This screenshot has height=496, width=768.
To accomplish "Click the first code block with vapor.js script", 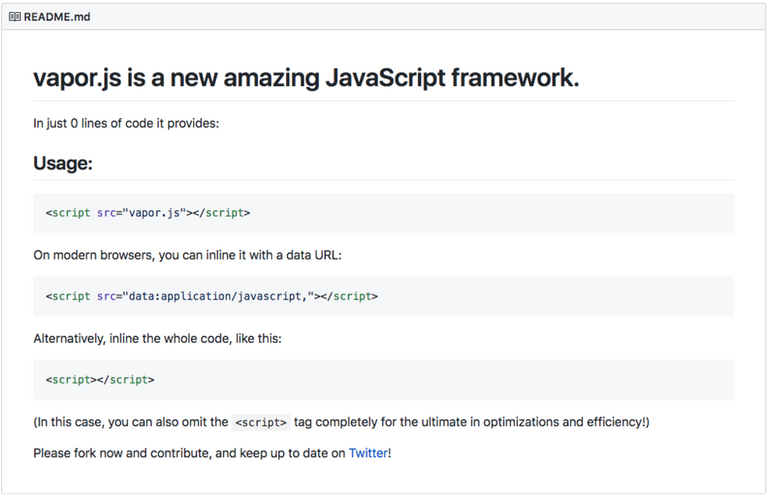I will [x=383, y=213].
